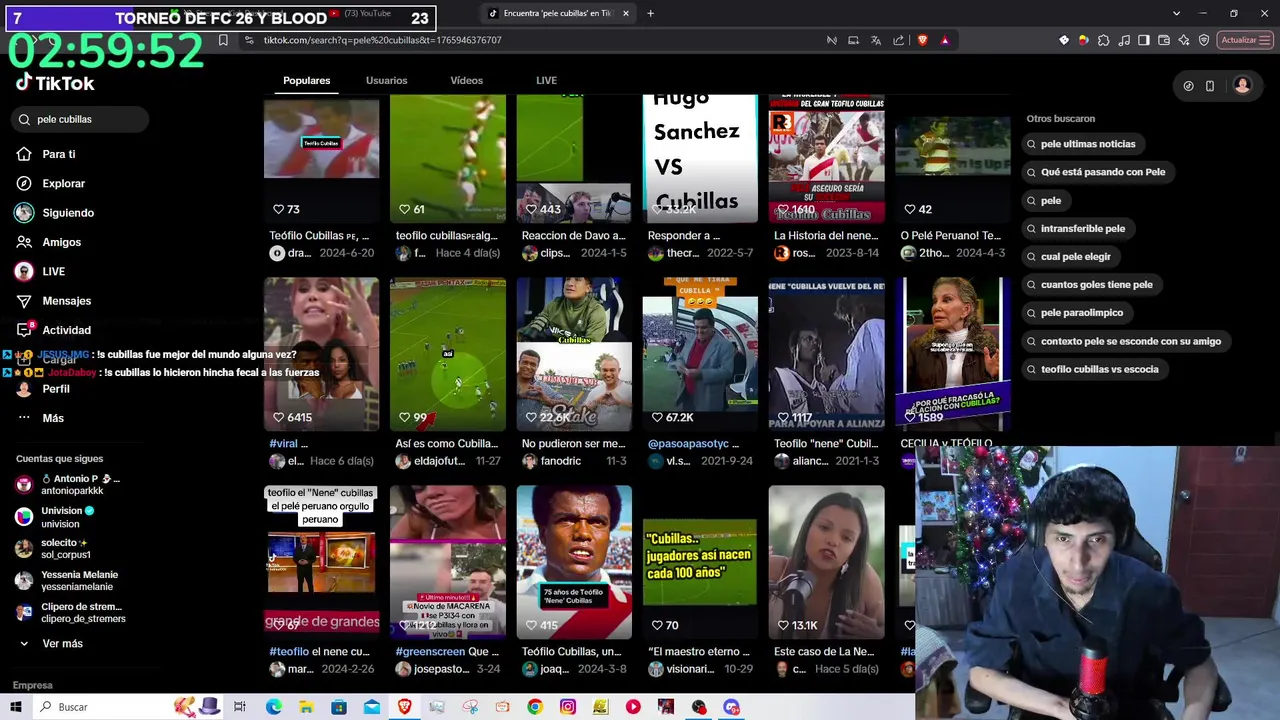Viewport: 1280px width, 720px height.
Task: Open Brave VPN shield icon
Action: click(1204, 40)
